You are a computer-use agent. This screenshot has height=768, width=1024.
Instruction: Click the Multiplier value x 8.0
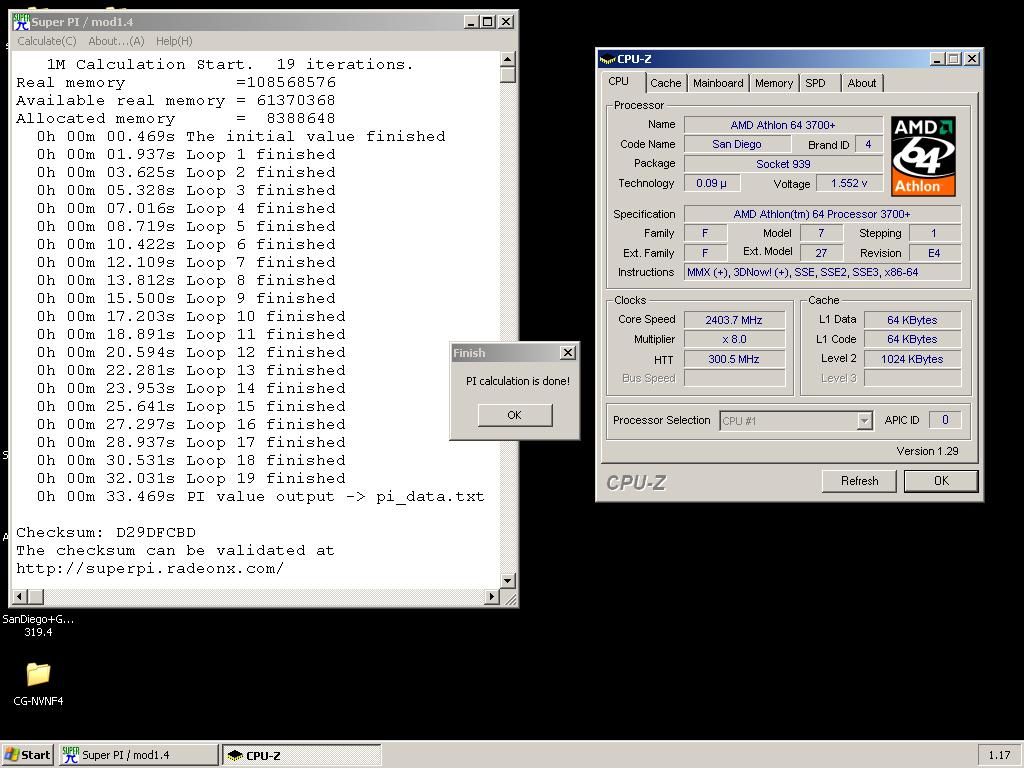(x=734, y=340)
